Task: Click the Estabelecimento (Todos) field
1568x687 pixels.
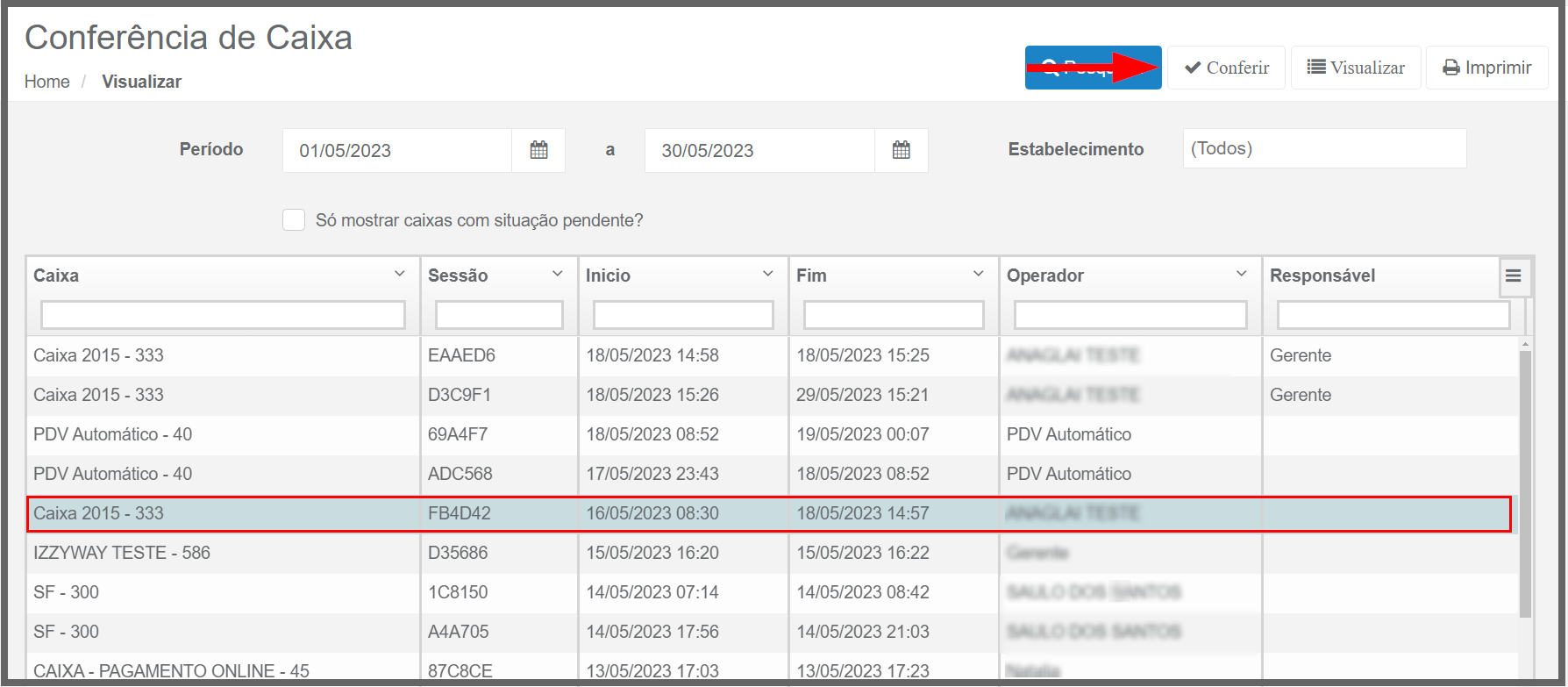Action: [1324, 148]
